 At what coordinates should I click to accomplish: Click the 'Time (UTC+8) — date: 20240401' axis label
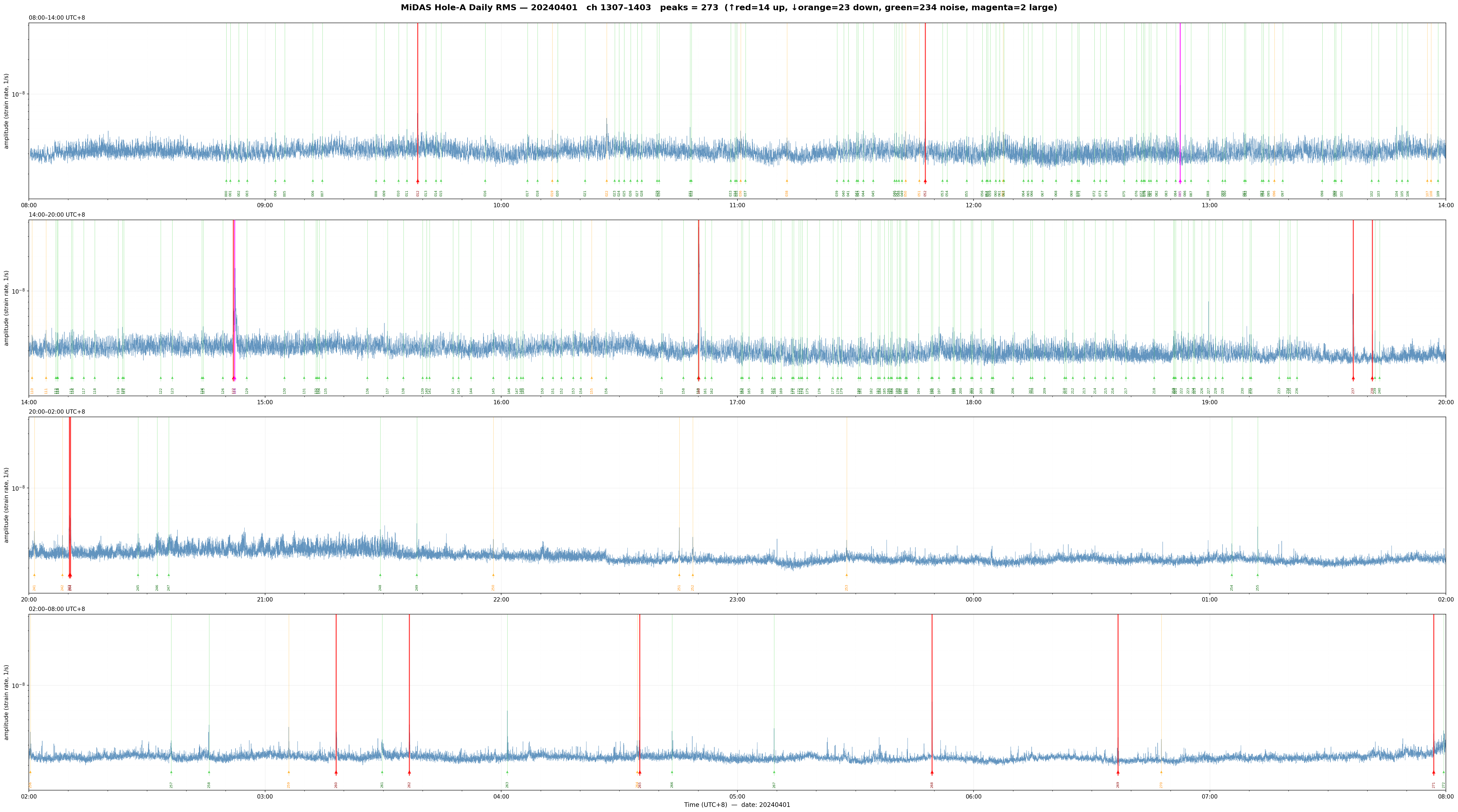737,805
